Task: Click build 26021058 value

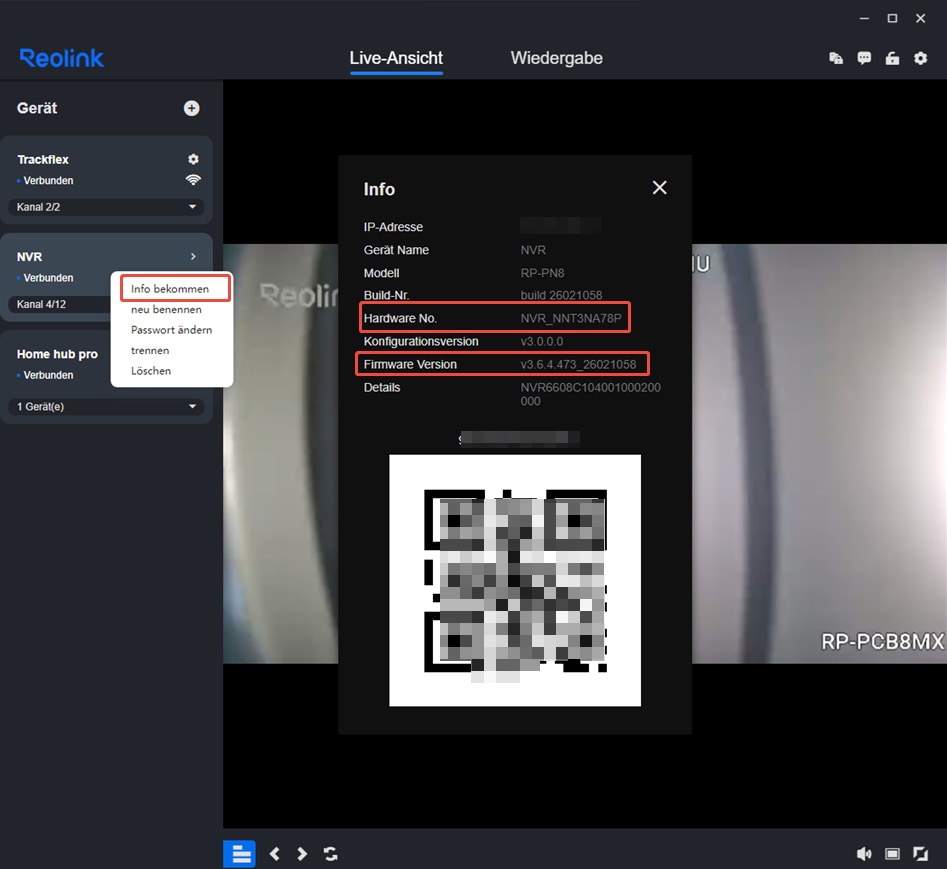Action: [561, 295]
